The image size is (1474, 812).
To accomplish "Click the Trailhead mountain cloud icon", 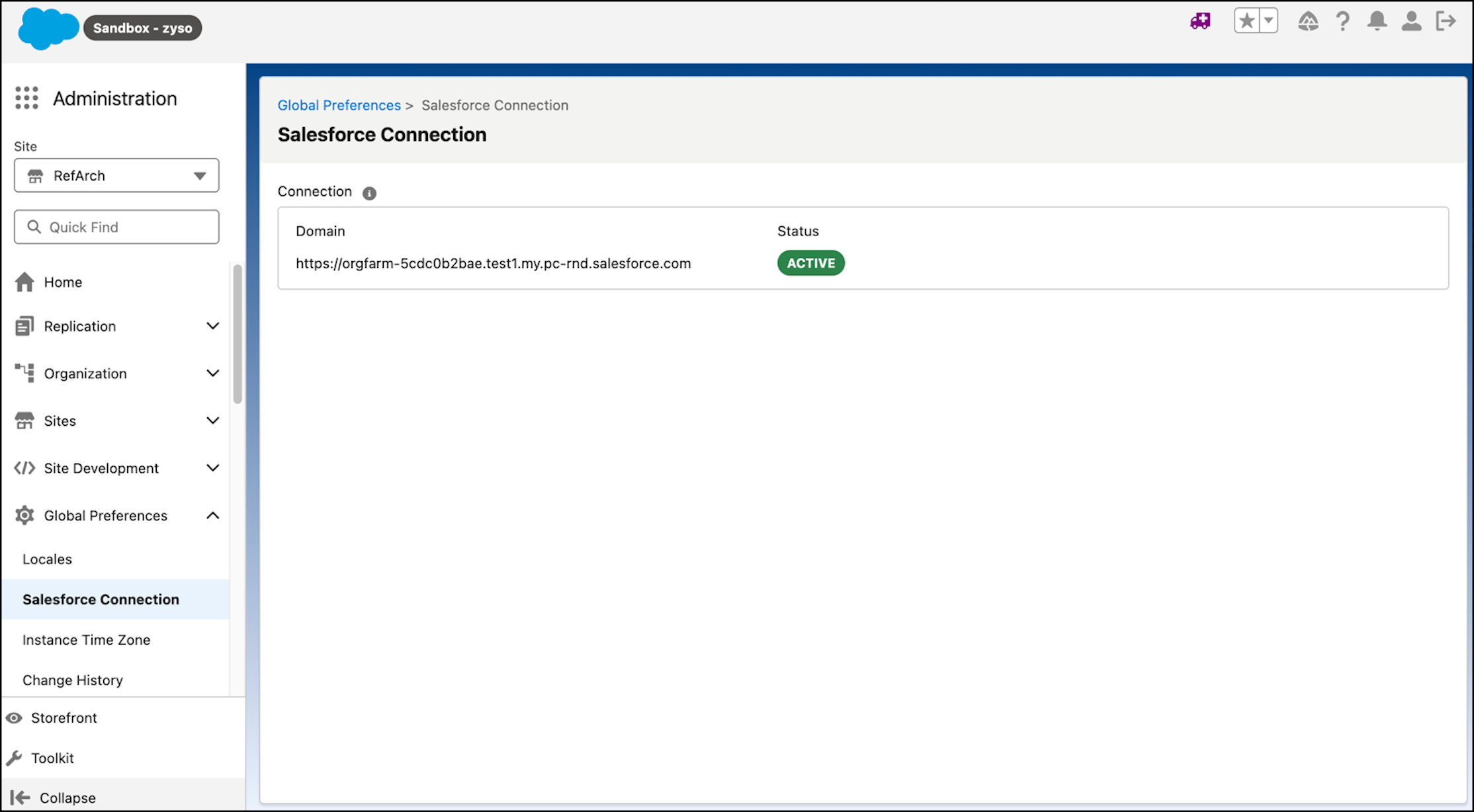I will 1308,21.
